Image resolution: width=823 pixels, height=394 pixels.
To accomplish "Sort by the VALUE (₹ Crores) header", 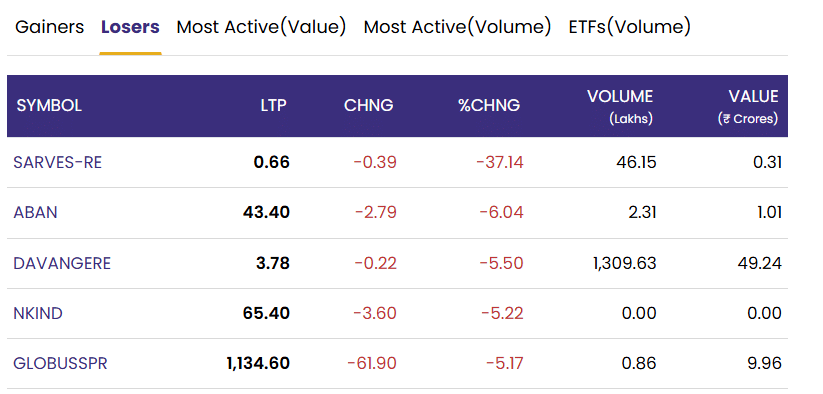I will pyautogui.click(x=748, y=107).
